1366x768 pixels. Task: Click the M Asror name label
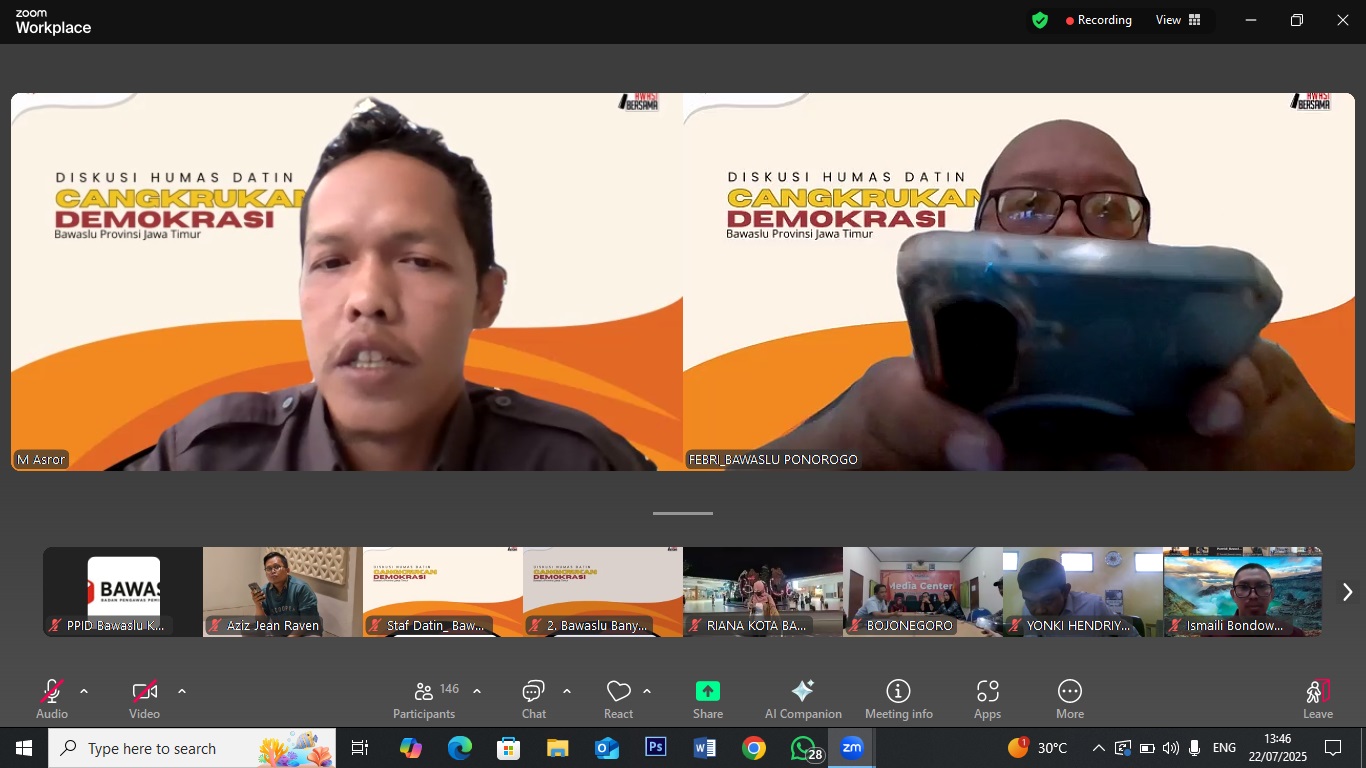(x=41, y=460)
